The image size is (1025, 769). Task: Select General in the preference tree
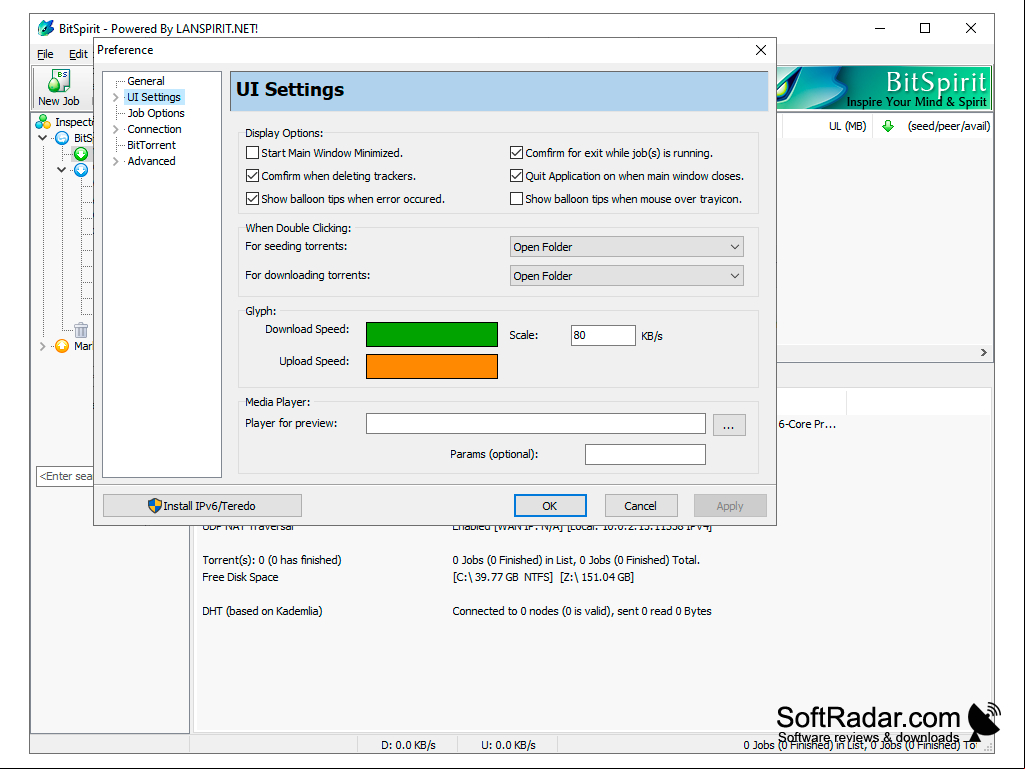(146, 81)
